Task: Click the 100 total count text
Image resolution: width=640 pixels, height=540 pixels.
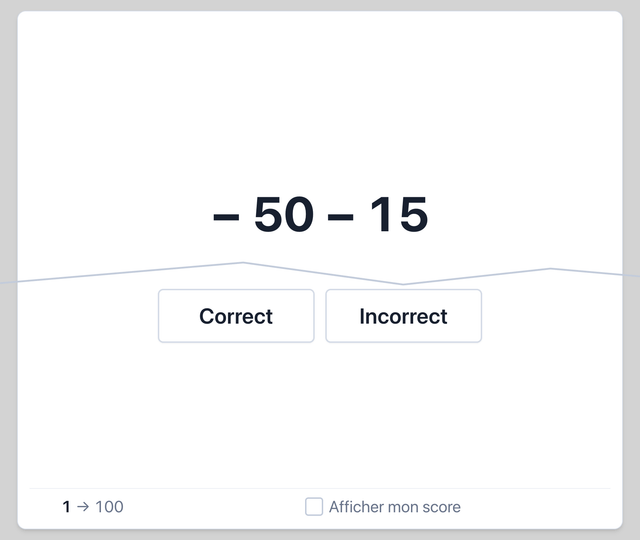Action: click(x=109, y=507)
